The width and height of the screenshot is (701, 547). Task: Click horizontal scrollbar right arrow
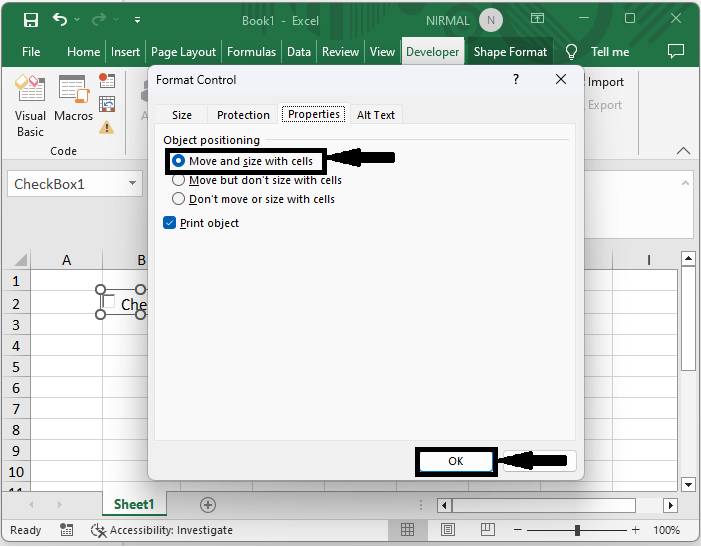(670, 506)
